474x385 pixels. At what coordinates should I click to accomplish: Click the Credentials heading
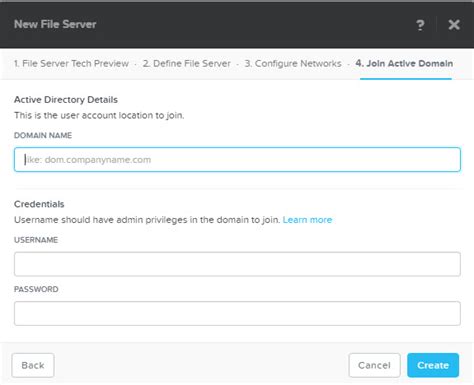[39, 204]
